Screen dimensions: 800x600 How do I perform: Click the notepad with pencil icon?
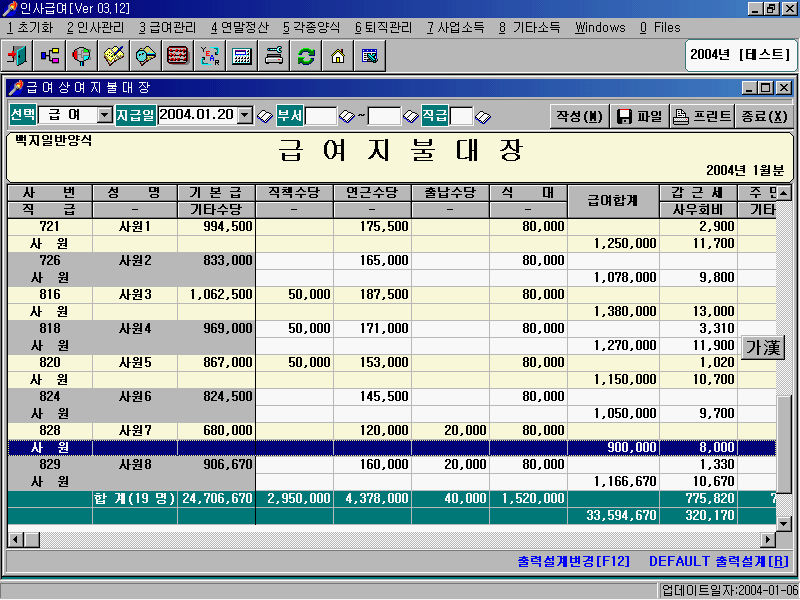(114, 56)
